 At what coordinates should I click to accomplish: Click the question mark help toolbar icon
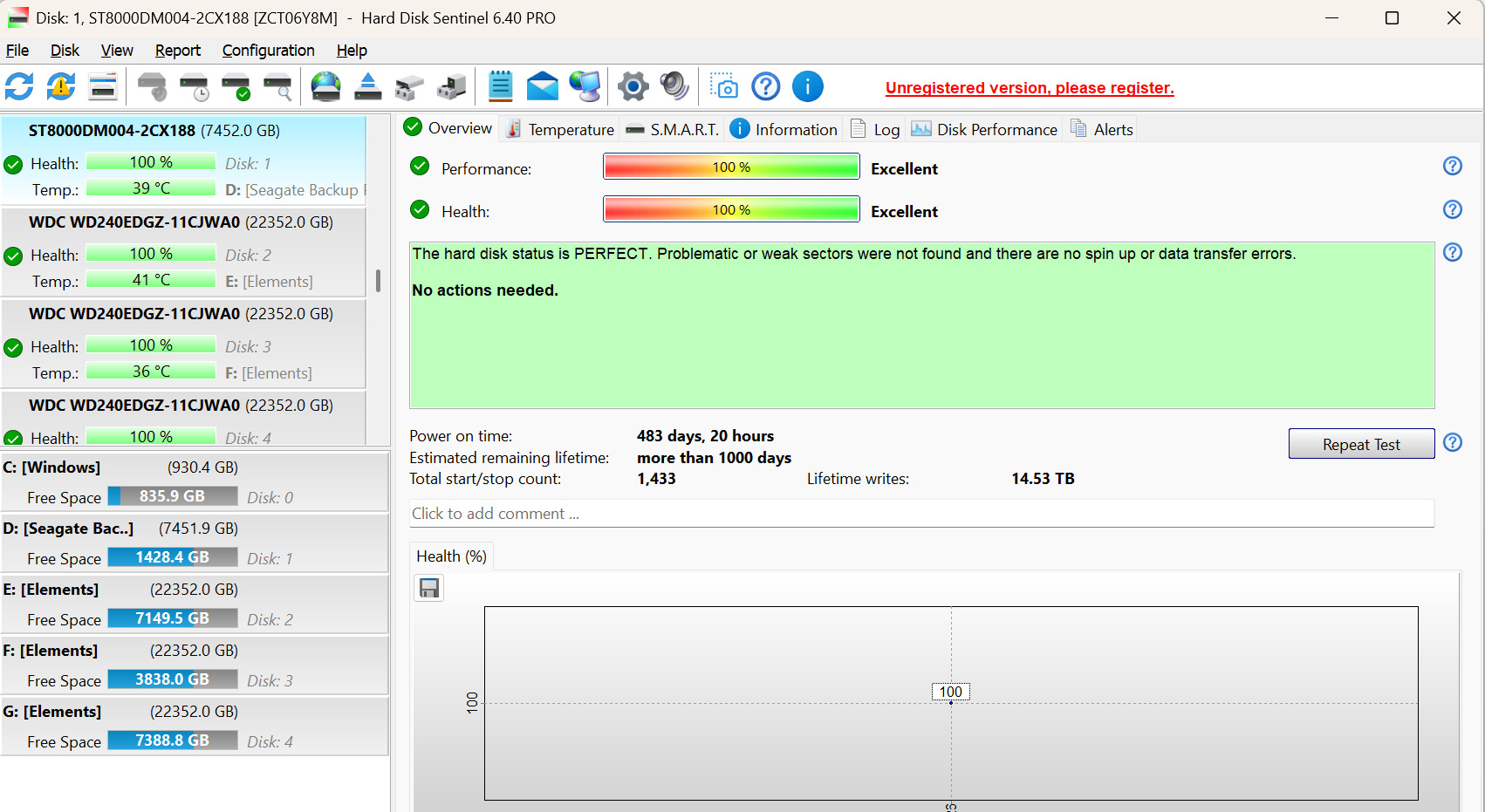pyautogui.click(x=766, y=86)
